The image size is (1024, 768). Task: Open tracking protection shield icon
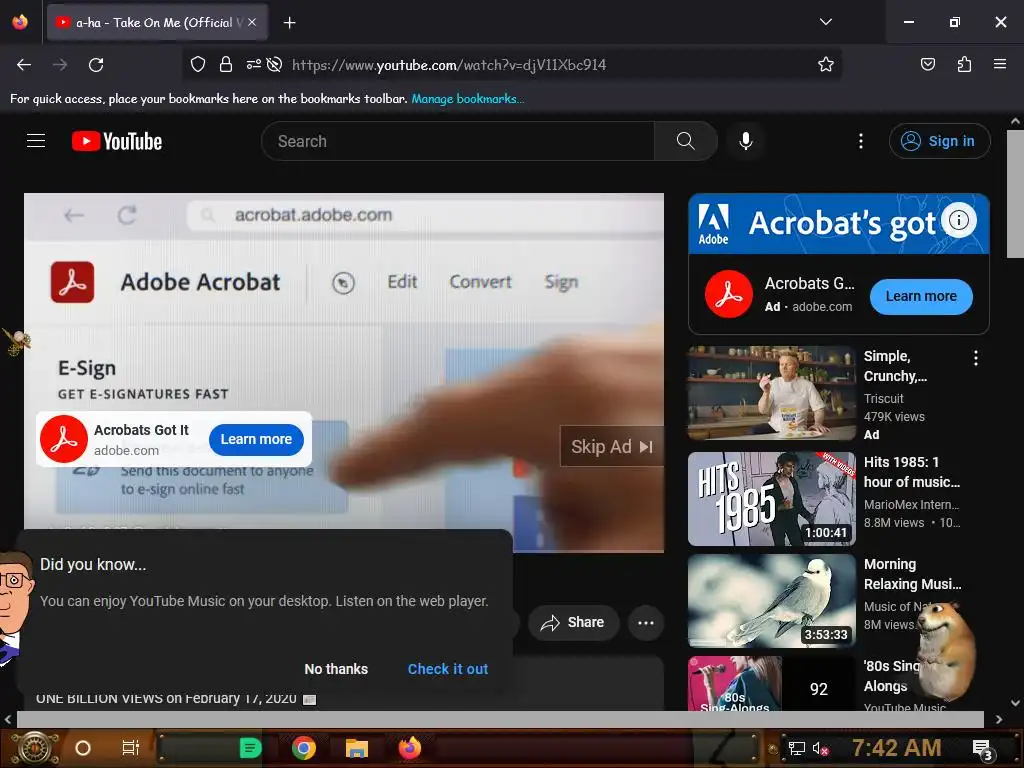pos(198,65)
